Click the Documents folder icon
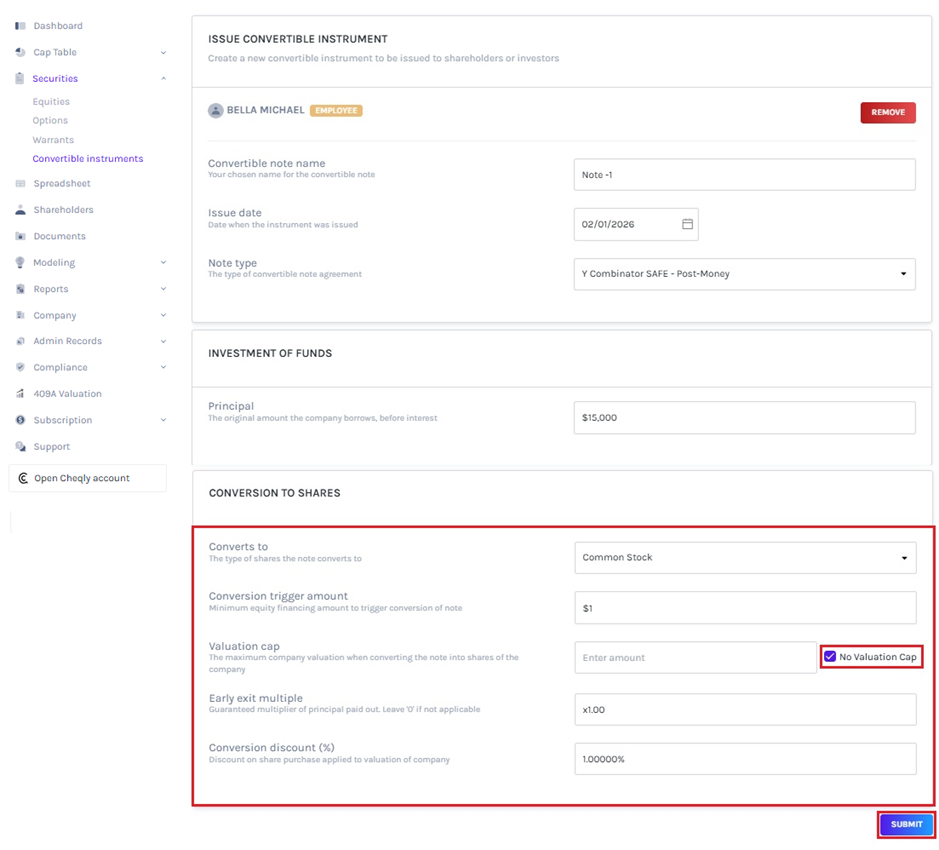 pos(20,237)
